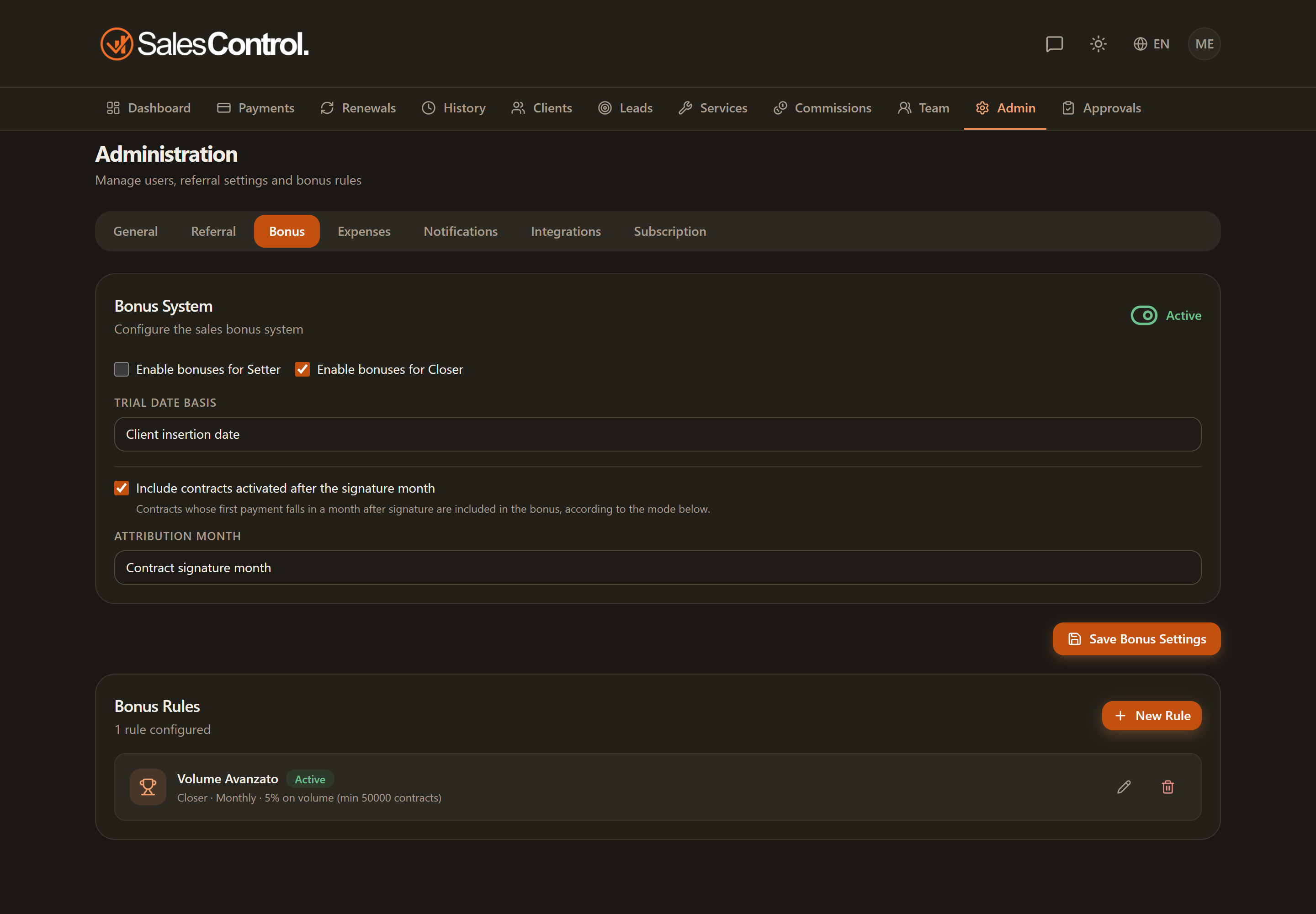Switch to the Referral tab
This screenshot has width=1316, height=914.
(213, 231)
